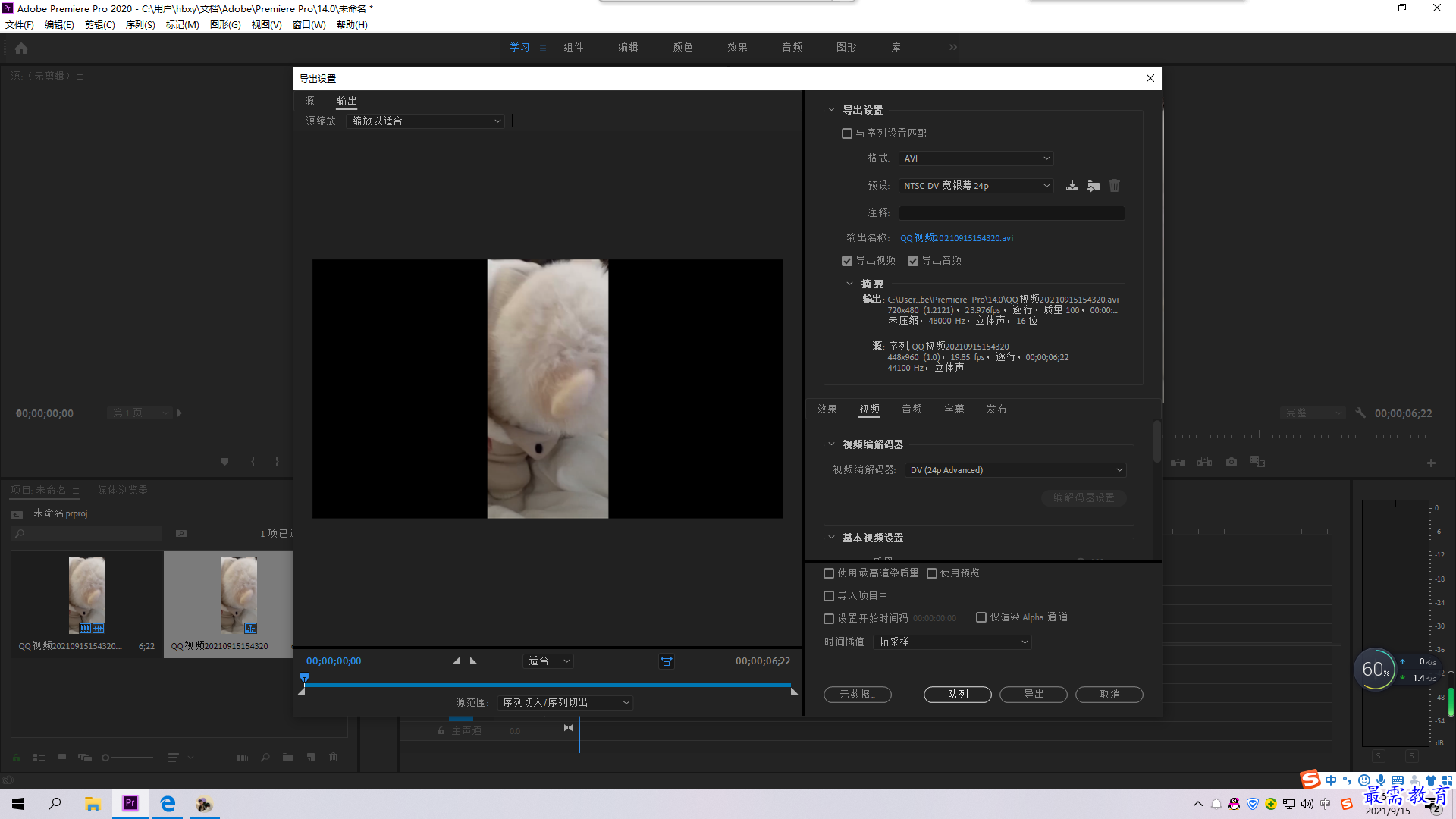Image resolution: width=1456 pixels, height=819 pixels.
Task: Open the Sequence menu
Action: (x=140, y=25)
